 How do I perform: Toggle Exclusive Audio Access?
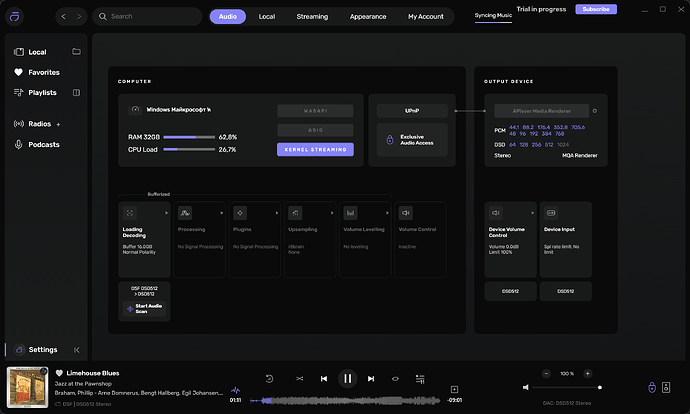coord(412,140)
